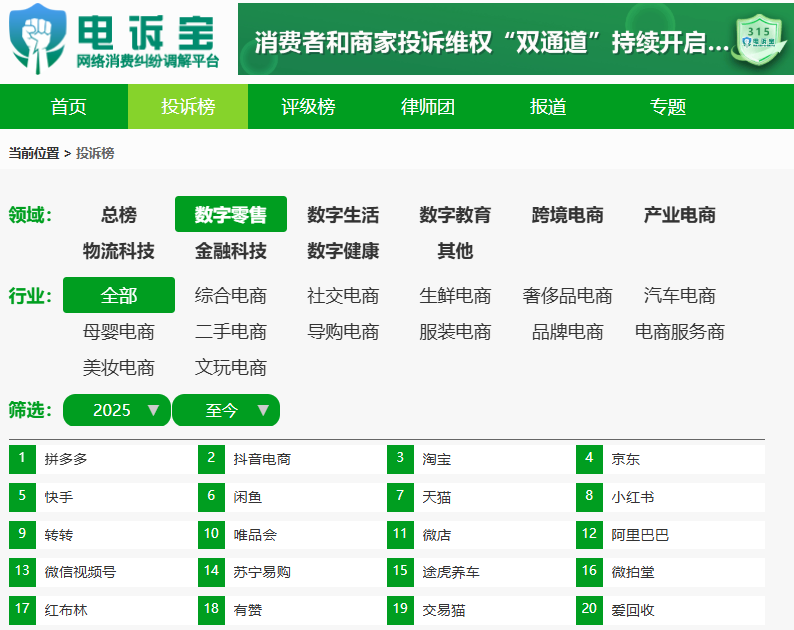
Task: Open rank 1 拼多多 entry
Action: [101, 459]
